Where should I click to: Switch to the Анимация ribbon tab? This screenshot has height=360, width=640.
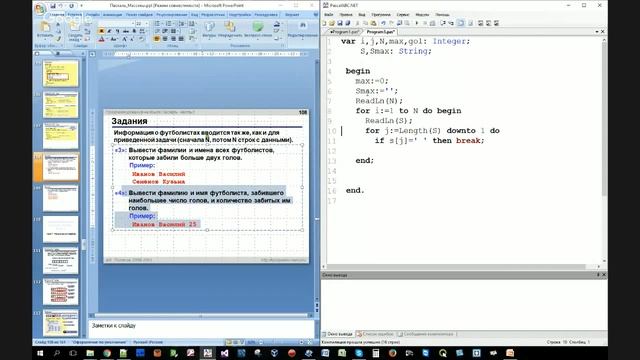pos(112,15)
